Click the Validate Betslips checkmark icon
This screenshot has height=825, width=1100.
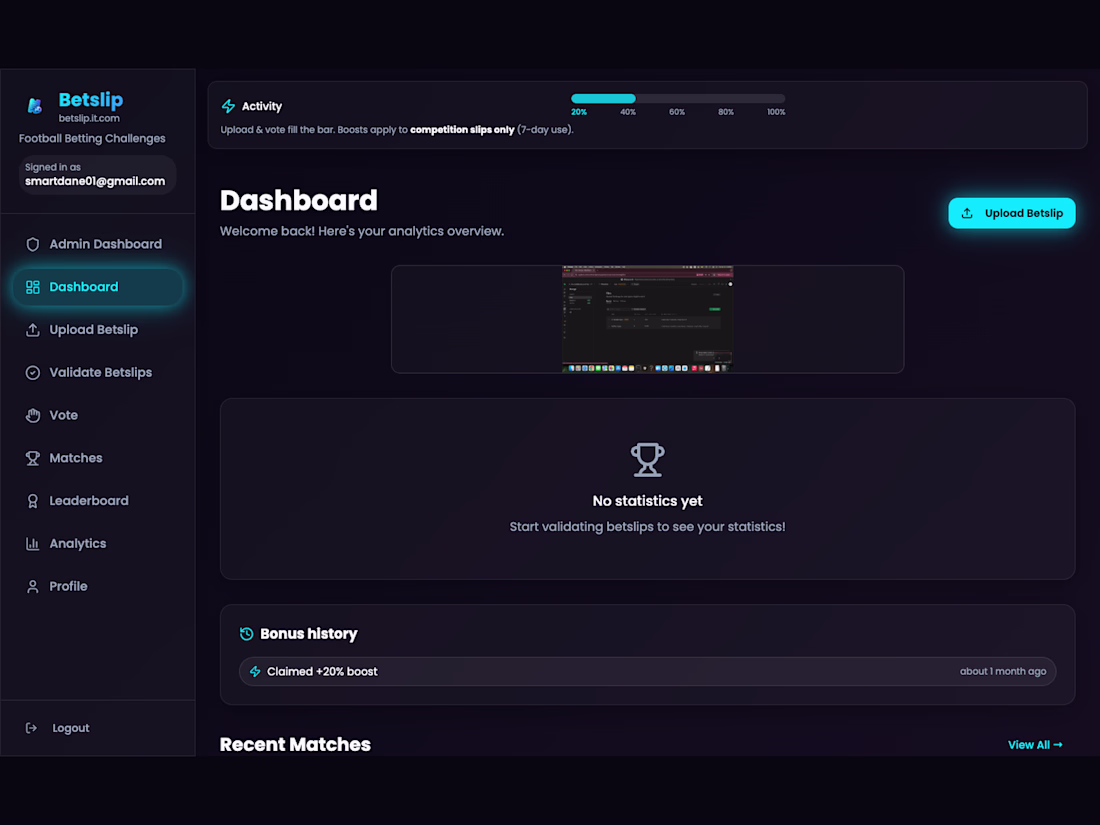point(32,373)
